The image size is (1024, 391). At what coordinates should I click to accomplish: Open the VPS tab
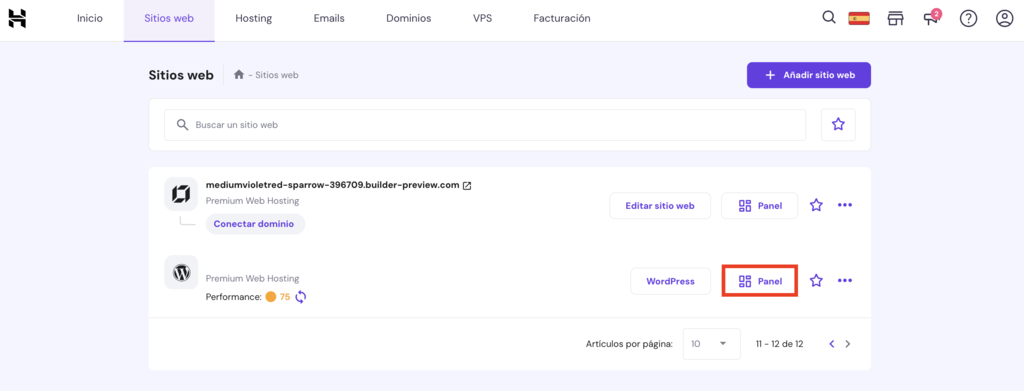click(x=483, y=18)
